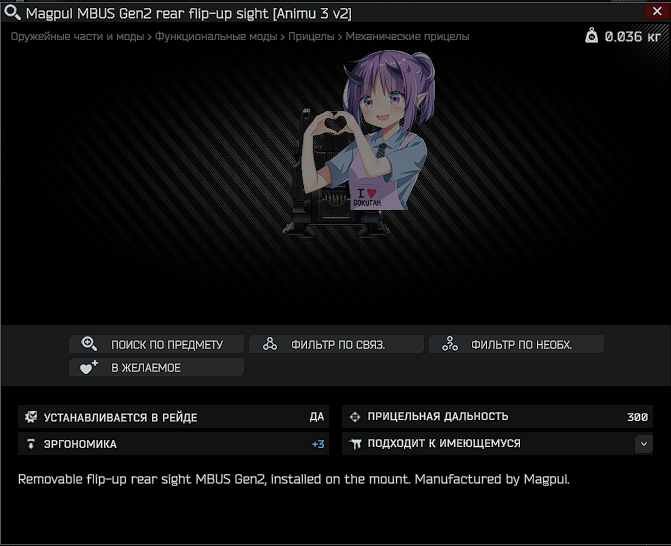Go to Функциональные моды breadcrumb
671x546 pixels.
[x=216, y=36]
